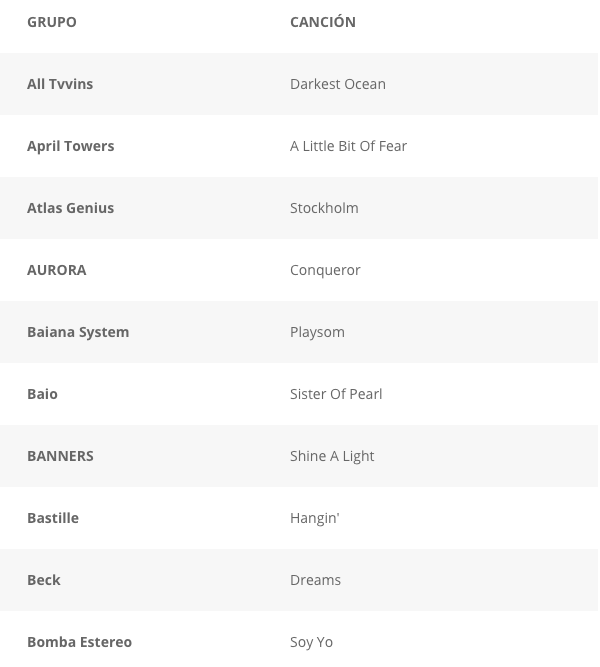The image size is (600, 667).
Task: Click the CANCIÓN column header
Action: (323, 22)
